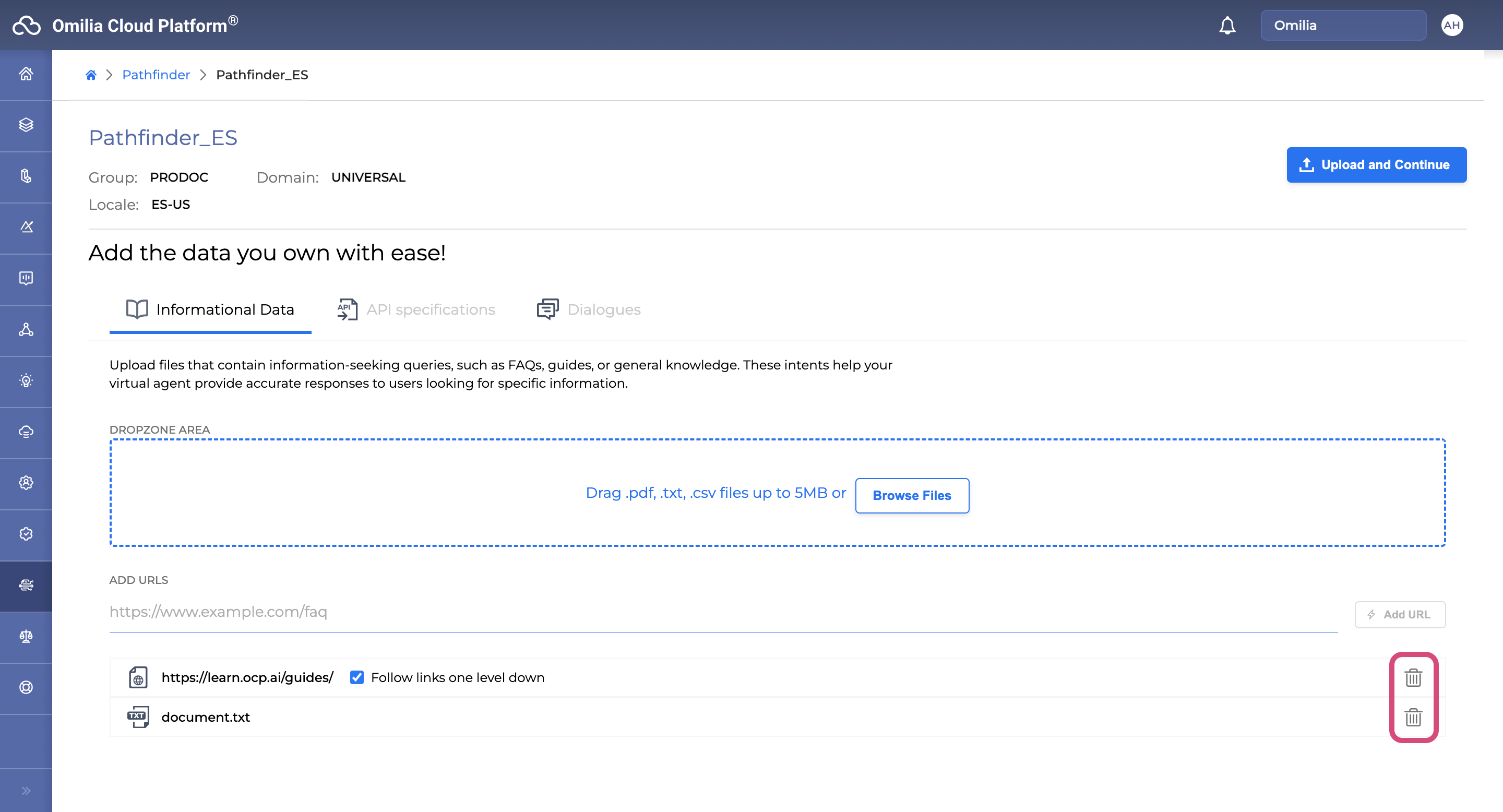Screen dimensions: 1503x812
Task: Select the Pathfinder icon in sidebar
Action: point(26,585)
